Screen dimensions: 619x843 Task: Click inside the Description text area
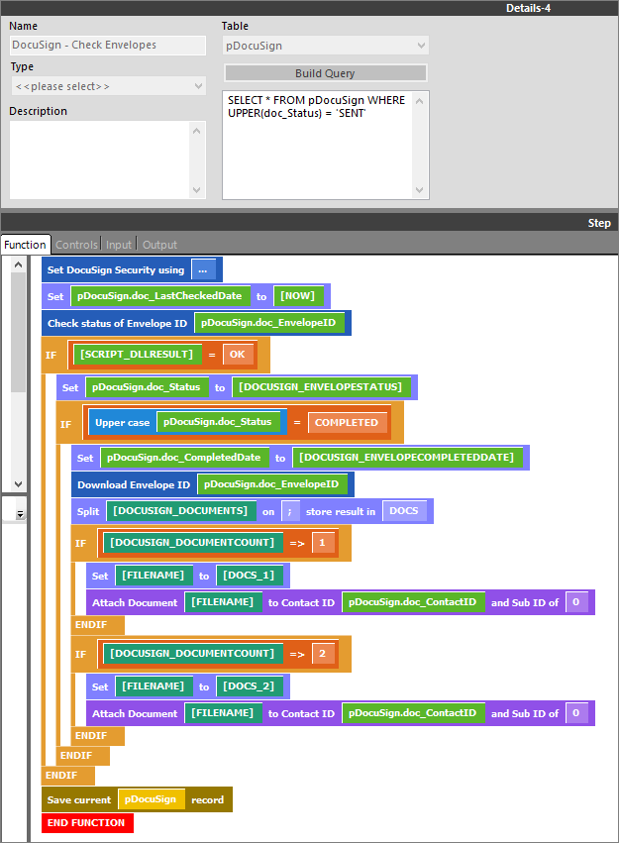100,160
